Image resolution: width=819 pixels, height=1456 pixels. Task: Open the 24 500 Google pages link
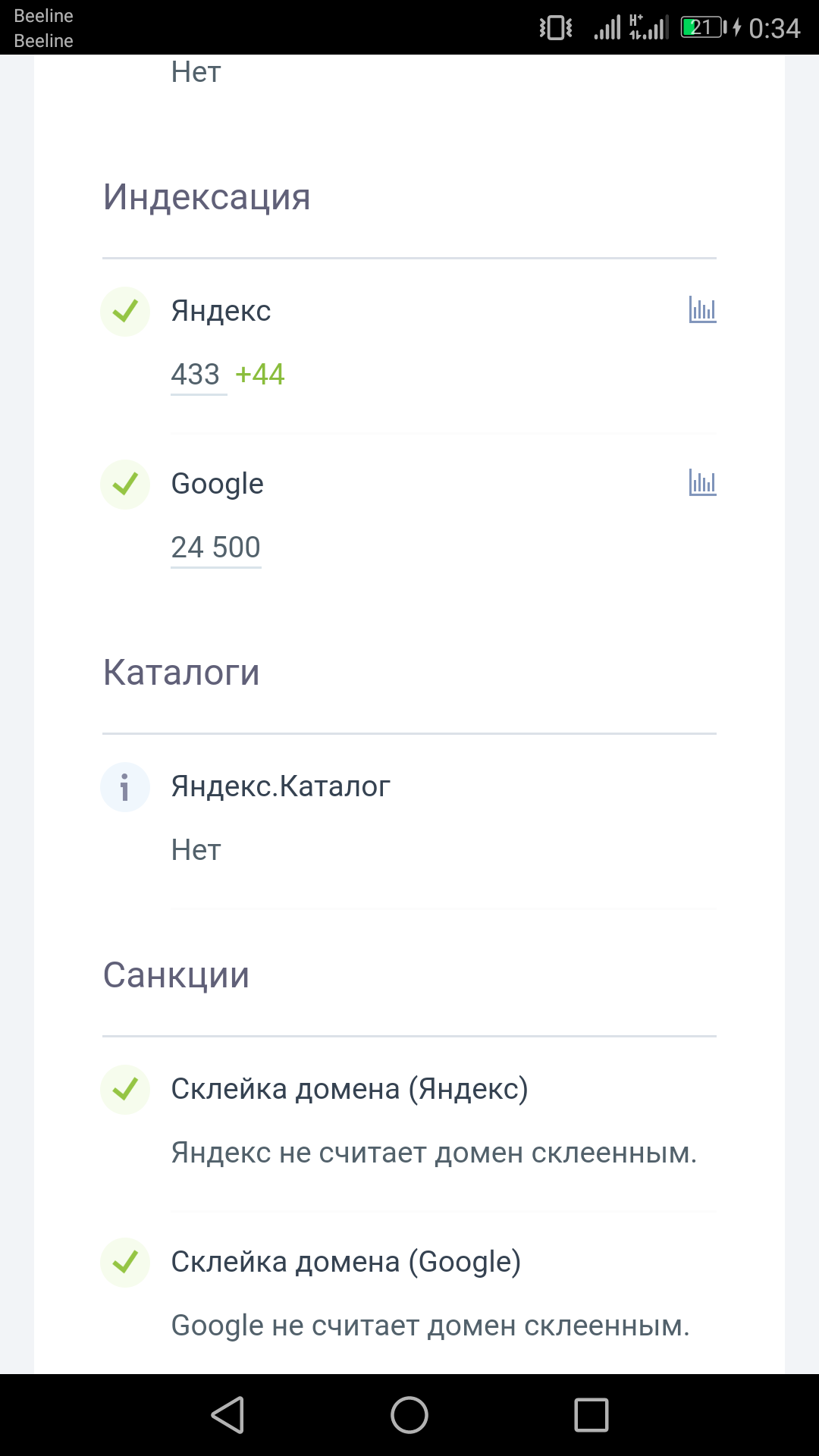click(216, 548)
